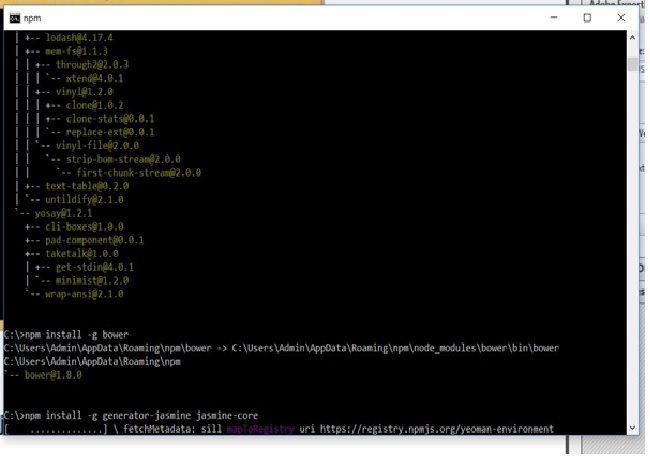Click the get-stdin@4.0.1 entry
This screenshot has height=457, width=650.
point(95,267)
